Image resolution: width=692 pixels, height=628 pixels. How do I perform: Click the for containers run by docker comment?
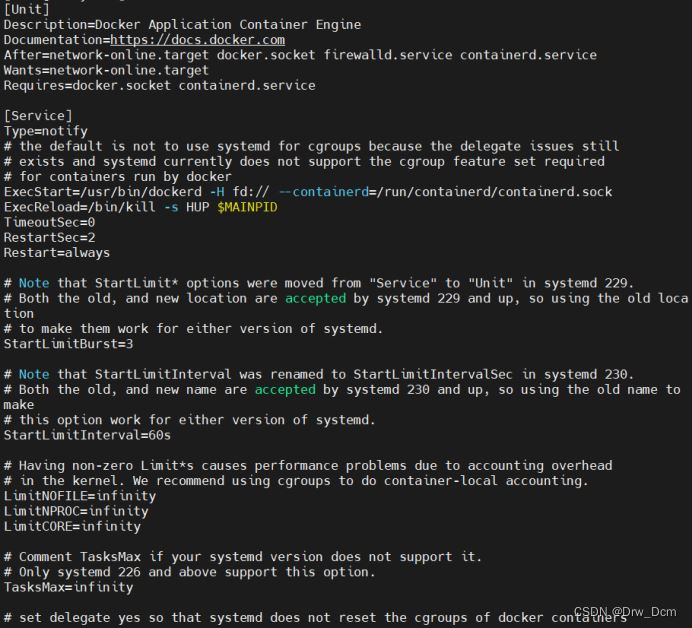117,177
